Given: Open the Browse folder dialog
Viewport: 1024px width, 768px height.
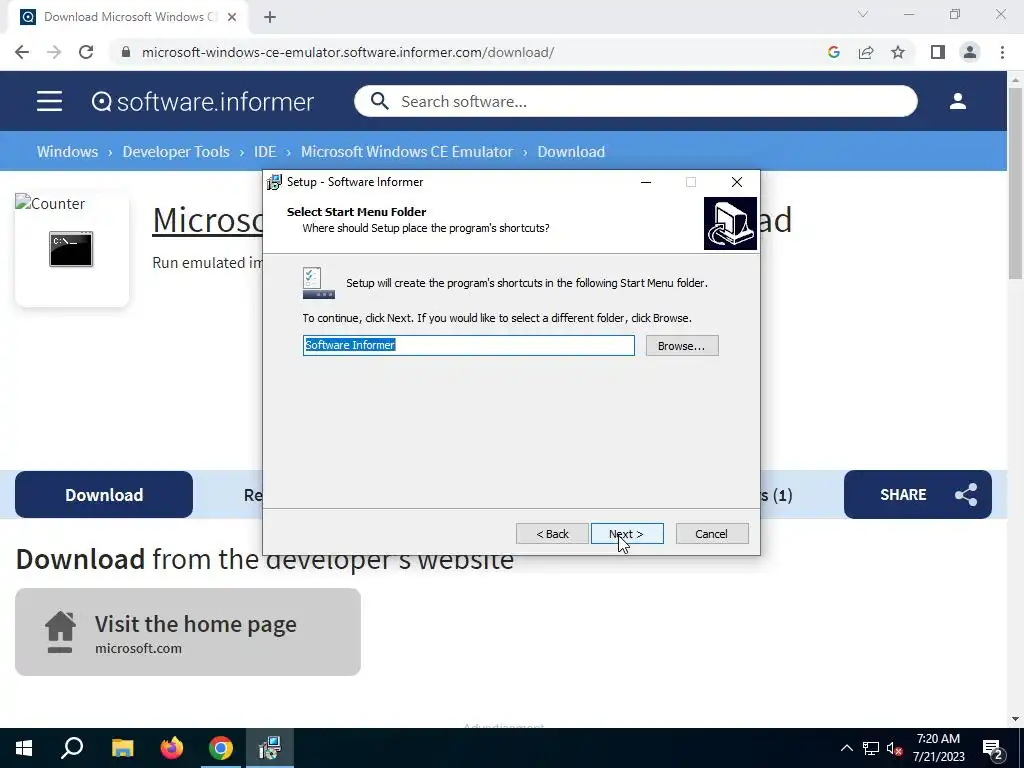Looking at the screenshot, I should pyautogui.click(x=682, y=345).
